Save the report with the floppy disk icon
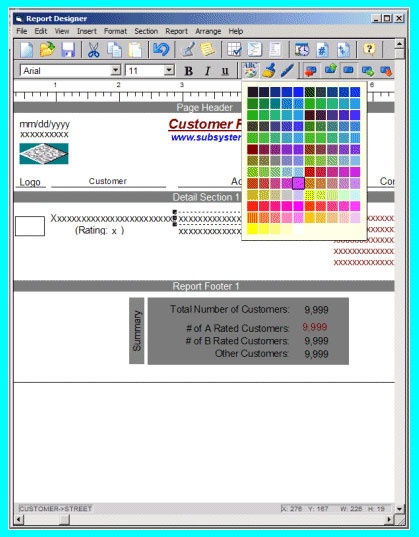 (68, 50)
